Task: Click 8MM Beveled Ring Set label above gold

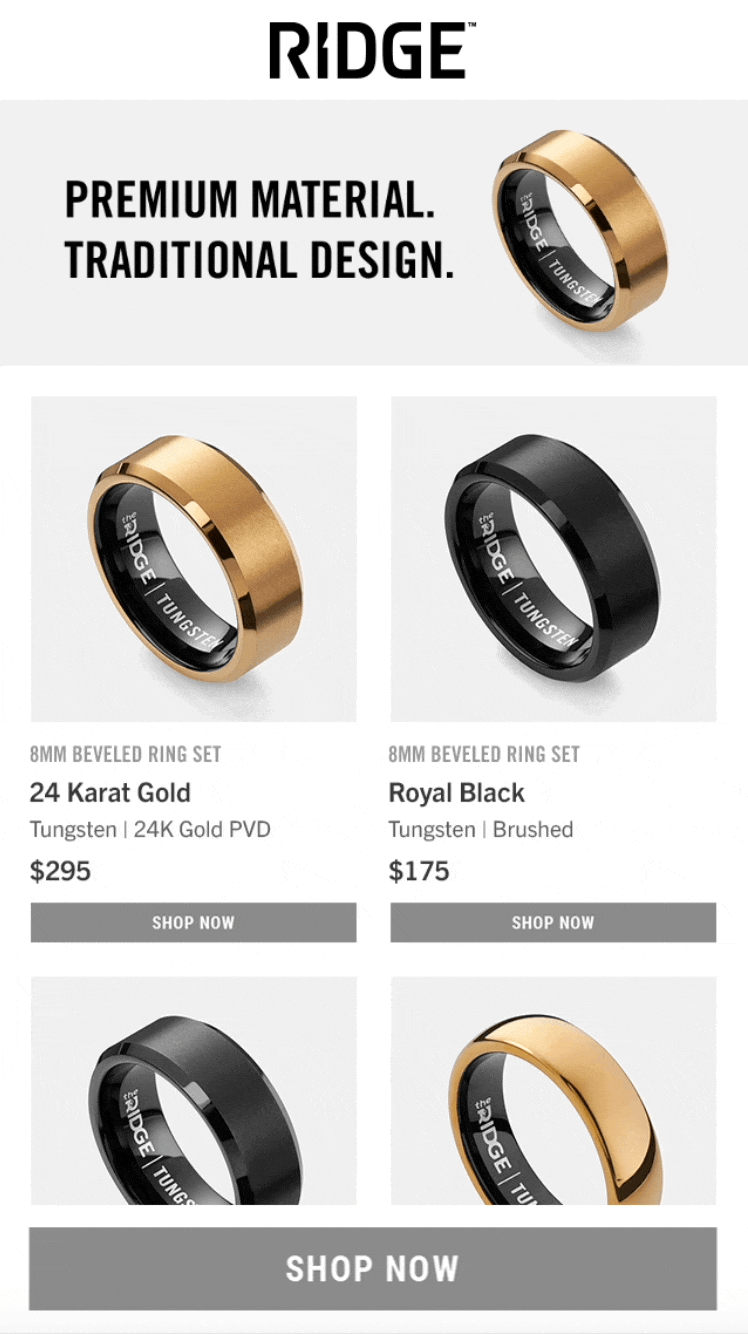Action: point(125,754)
